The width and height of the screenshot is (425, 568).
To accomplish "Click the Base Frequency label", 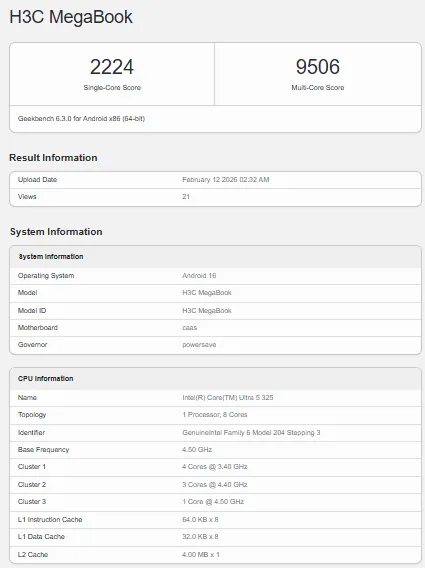I will click(43, 450).
